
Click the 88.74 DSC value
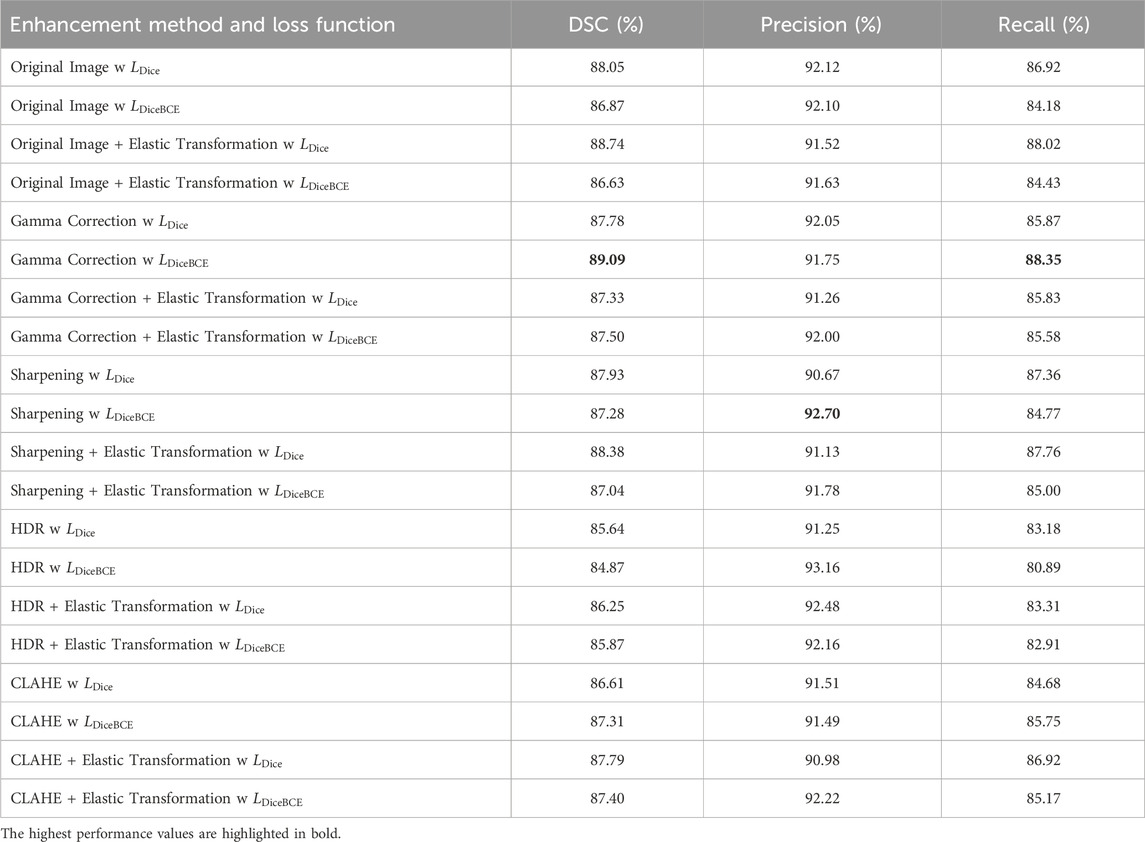pos(607,145)
